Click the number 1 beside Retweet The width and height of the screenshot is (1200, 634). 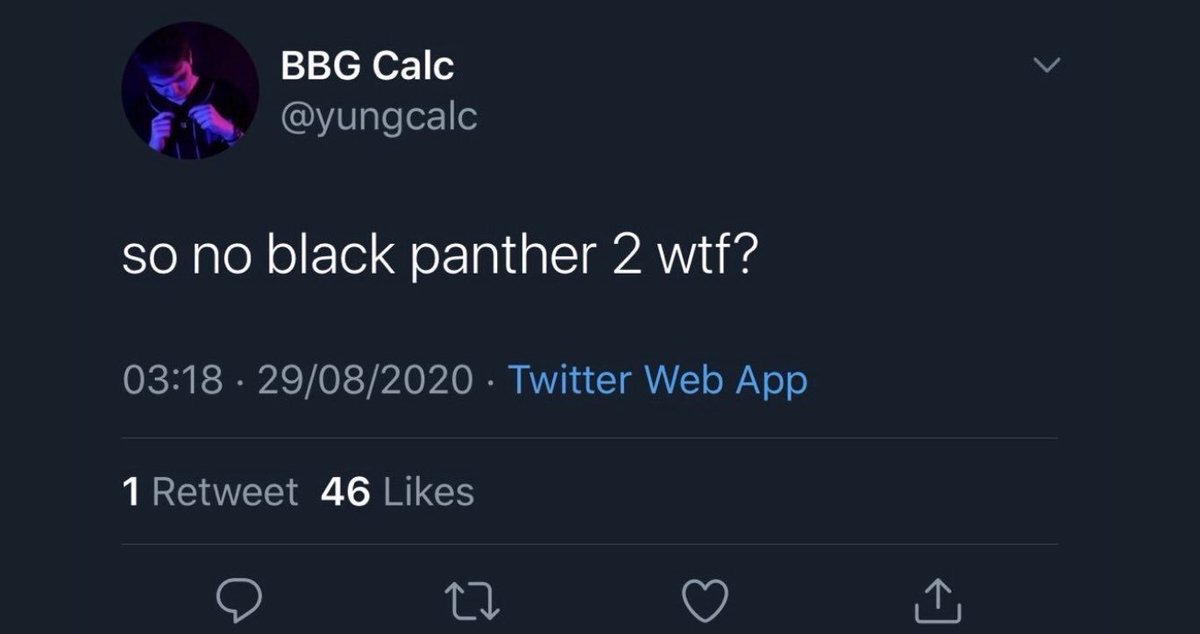[x=130, y=491]
